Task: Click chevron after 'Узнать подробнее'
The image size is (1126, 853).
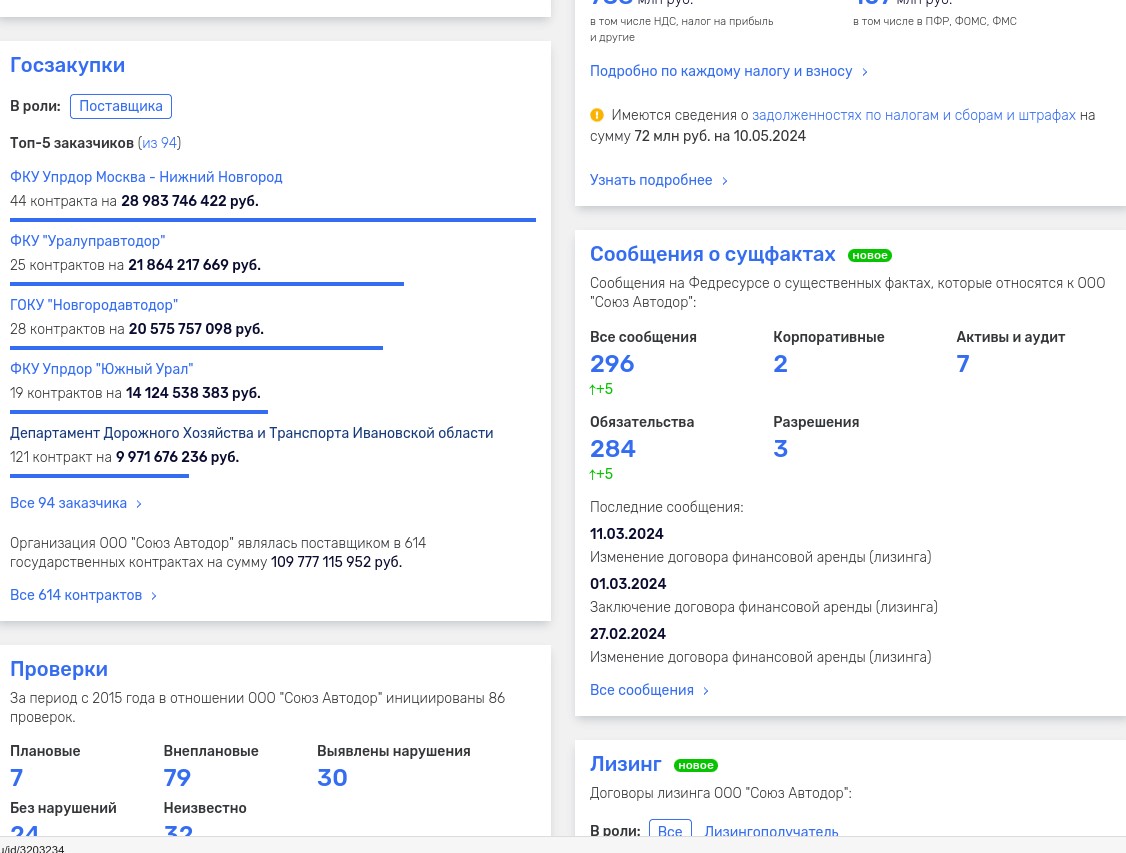Action: pos(725,181)
